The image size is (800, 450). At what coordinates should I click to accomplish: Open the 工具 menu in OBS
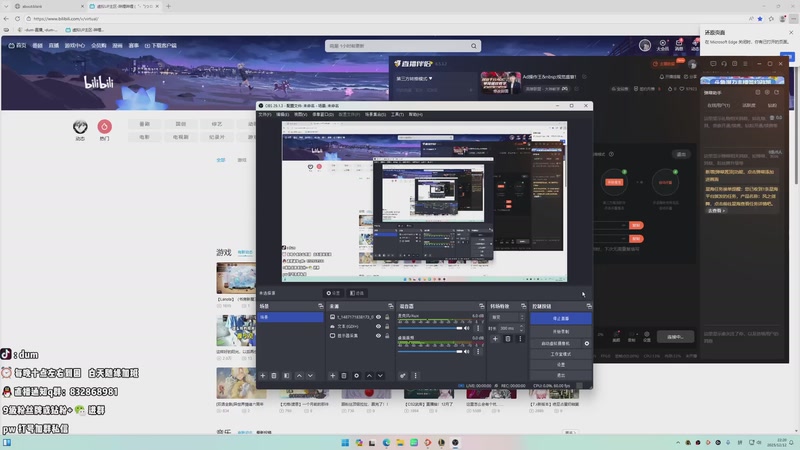[397, 114]
